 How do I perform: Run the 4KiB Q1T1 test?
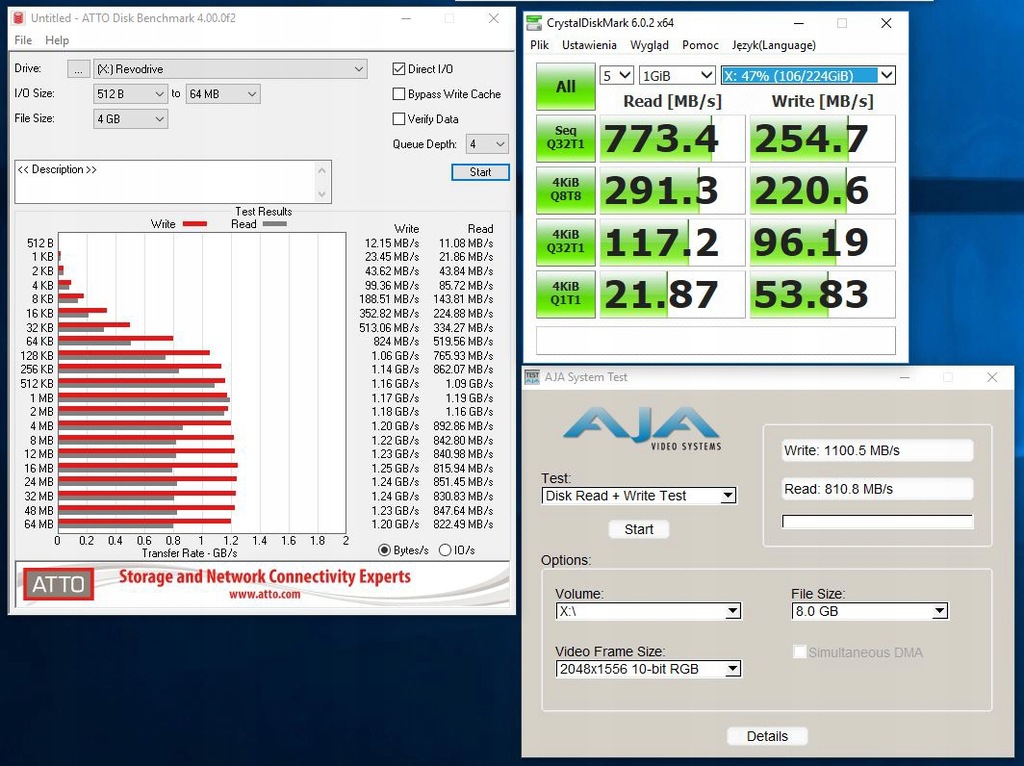pos(566,294)
